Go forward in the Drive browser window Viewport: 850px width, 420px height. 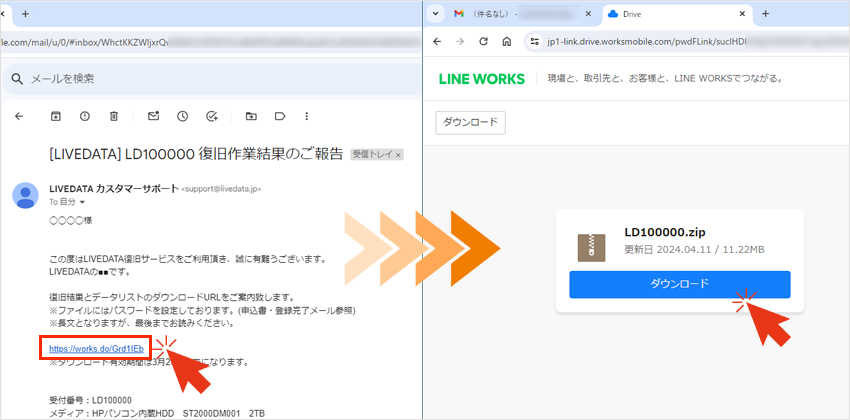pyautogui.click(x=460, y=42)
